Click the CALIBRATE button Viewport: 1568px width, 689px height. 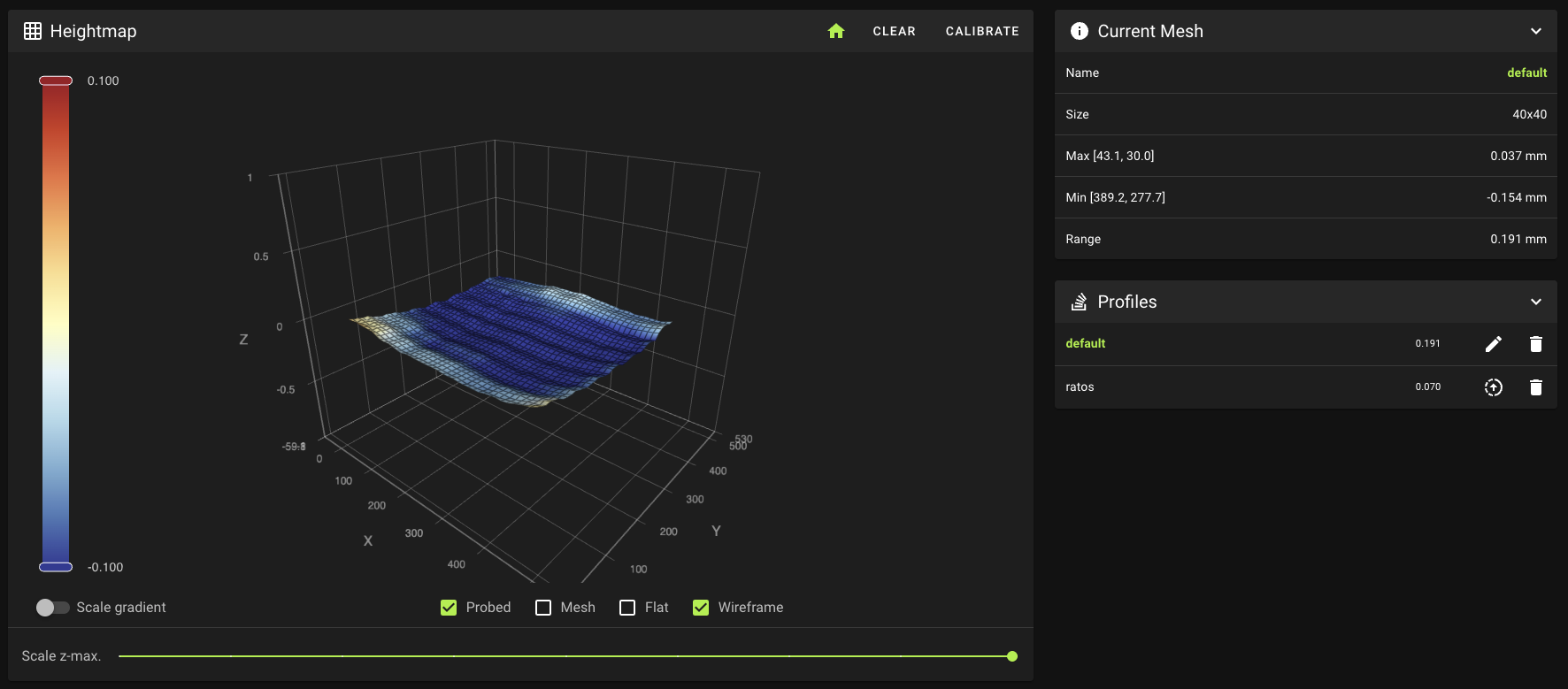[x=982, y=31]
